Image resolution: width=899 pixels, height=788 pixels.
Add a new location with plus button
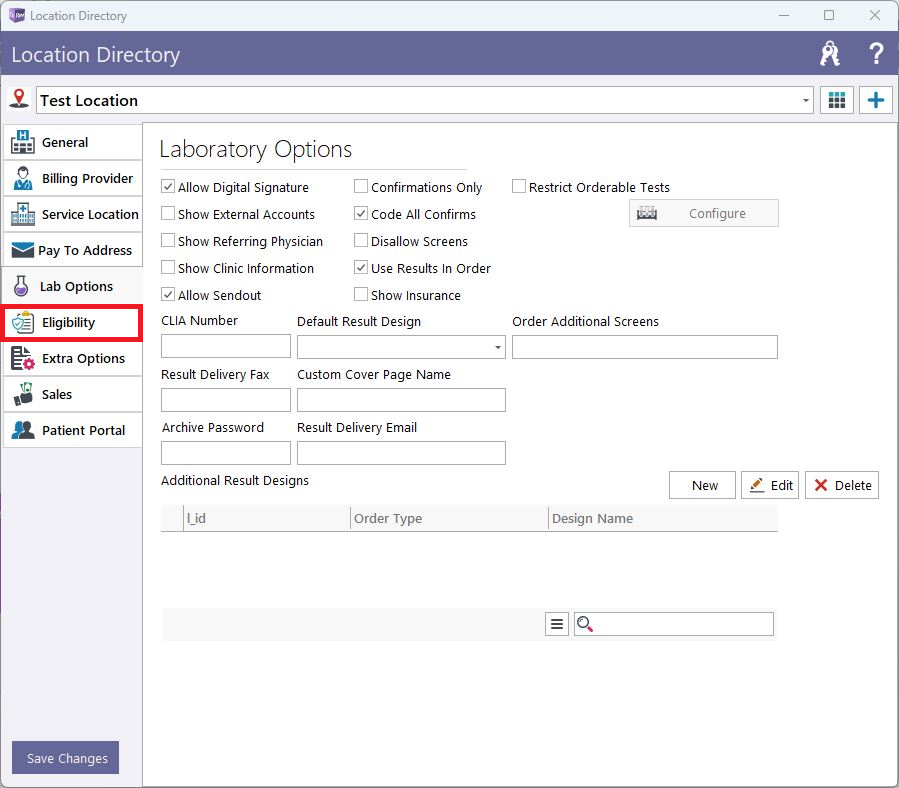[875, 100]
